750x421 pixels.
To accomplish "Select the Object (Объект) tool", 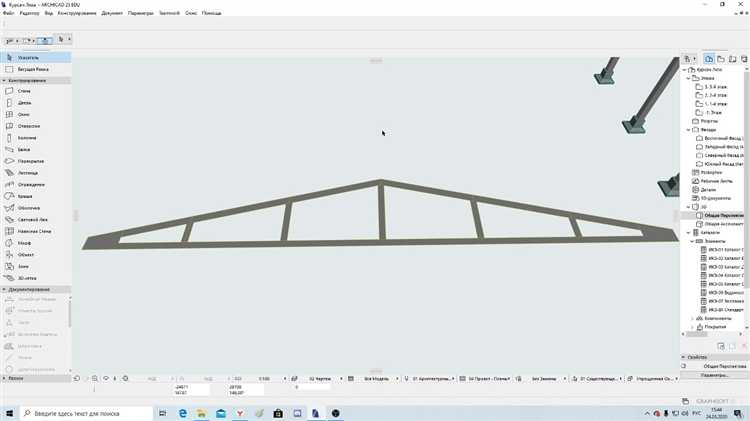I will click(x=36, y=255).
